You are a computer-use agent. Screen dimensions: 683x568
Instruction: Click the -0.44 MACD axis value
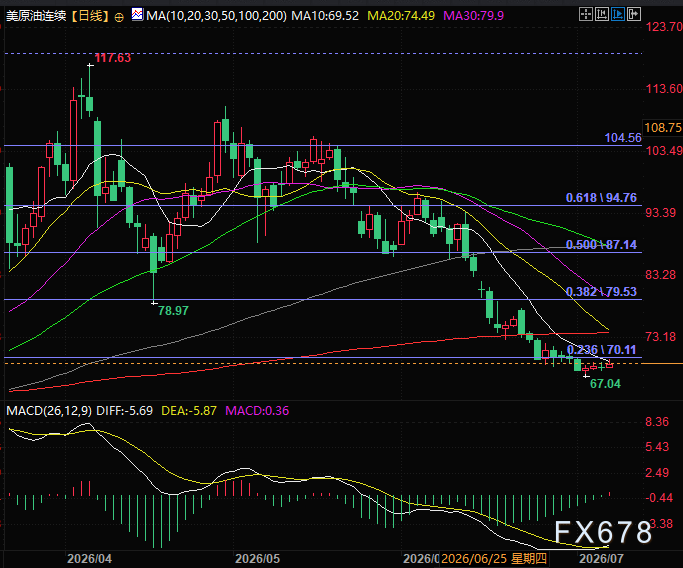coord(659,498)
